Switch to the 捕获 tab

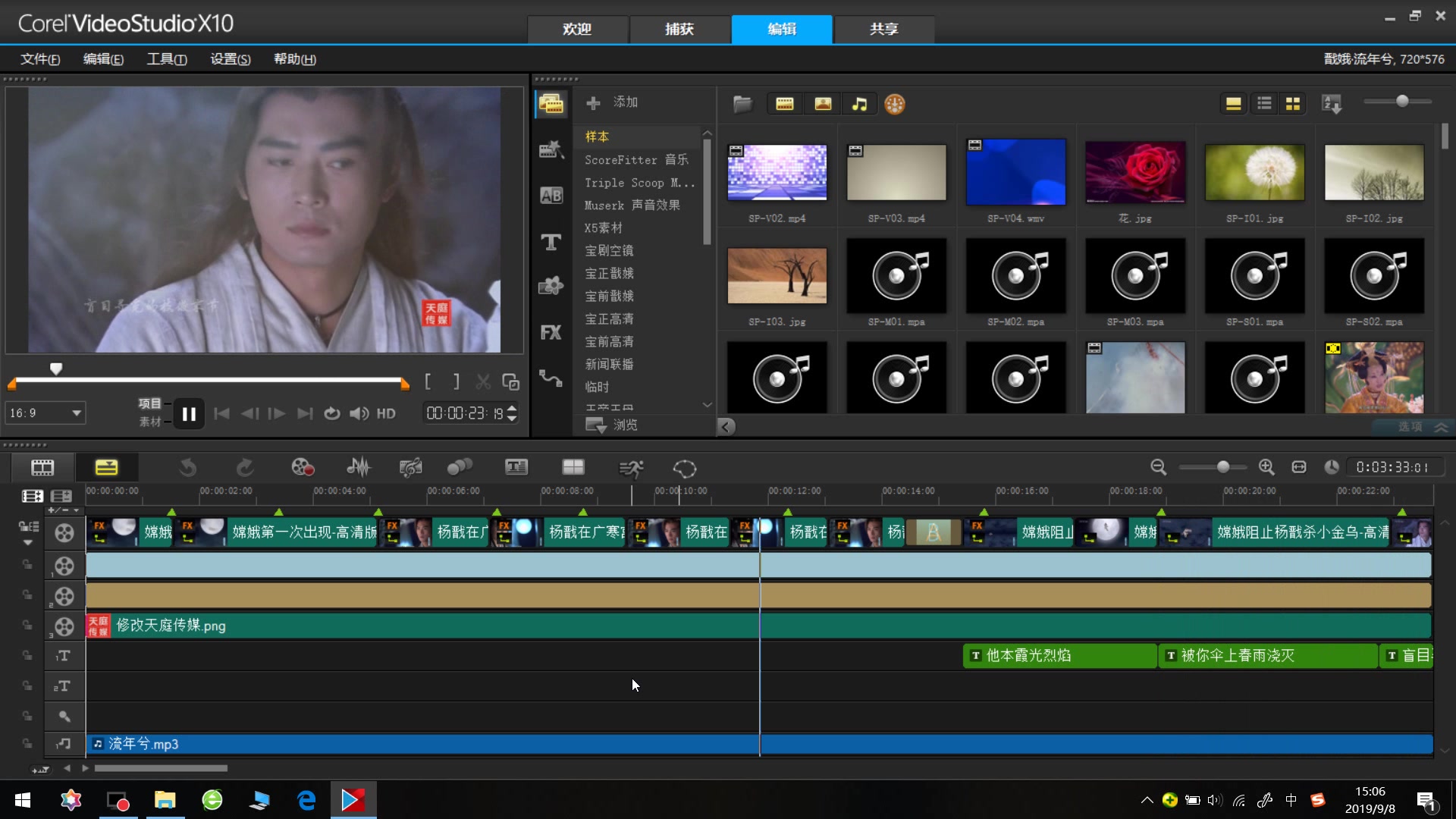click(x=679, y=29)
